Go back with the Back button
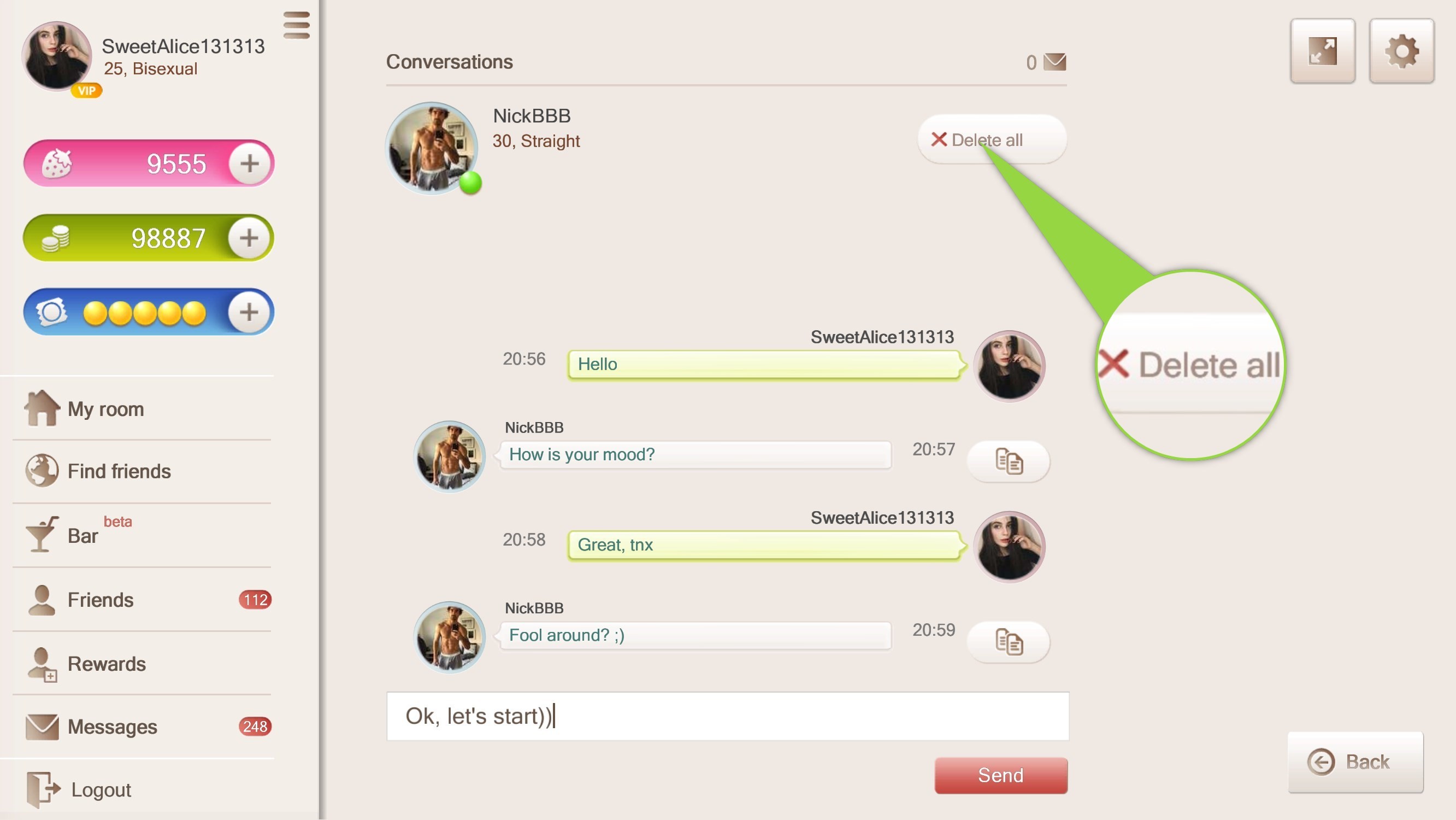Screen dimensions: 1456x820 [1355, 762]
